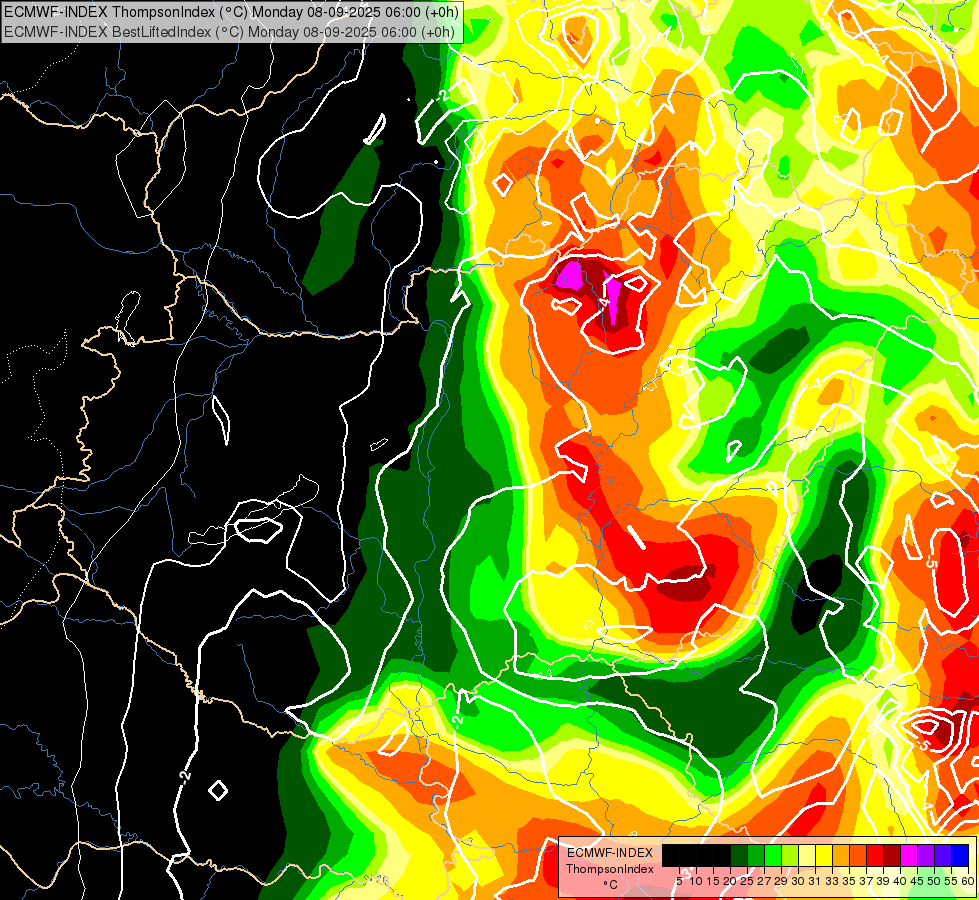979x900 pixels.
Task: Click legend tick value '15'
Action: click(x=713, y=881)
